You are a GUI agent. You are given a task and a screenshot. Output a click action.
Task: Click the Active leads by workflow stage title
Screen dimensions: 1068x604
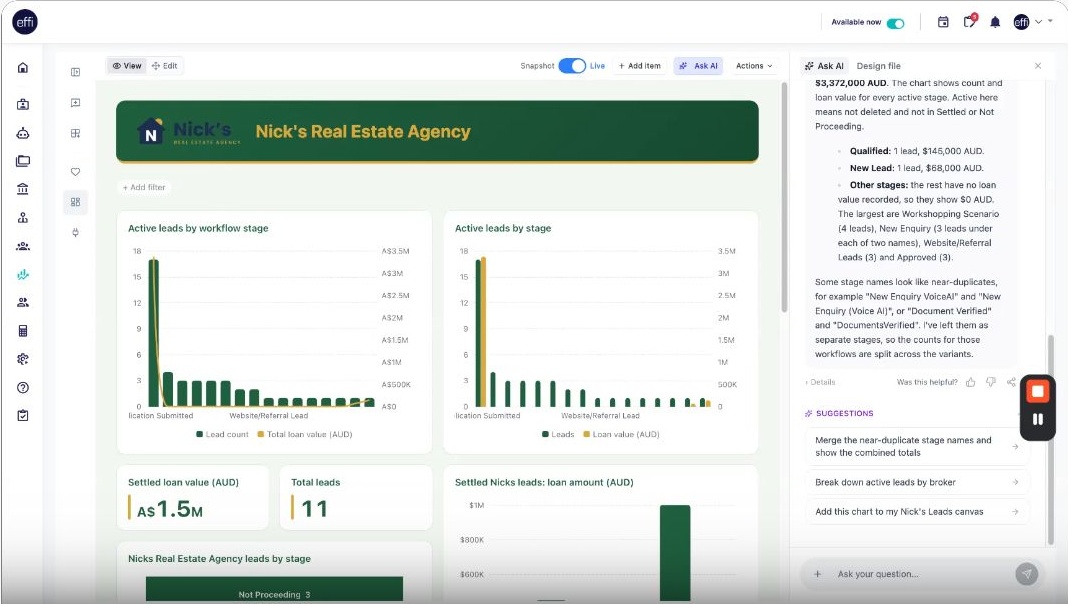click(198, 228)
